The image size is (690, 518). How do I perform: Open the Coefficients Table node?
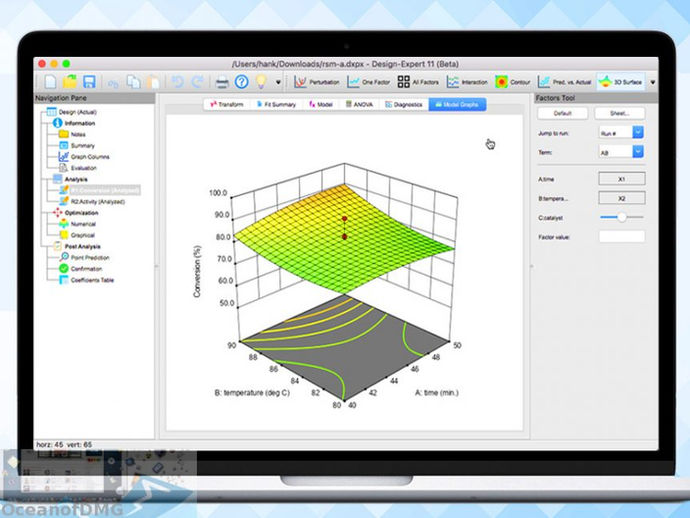pyautogui.click(x=87, y=280)
